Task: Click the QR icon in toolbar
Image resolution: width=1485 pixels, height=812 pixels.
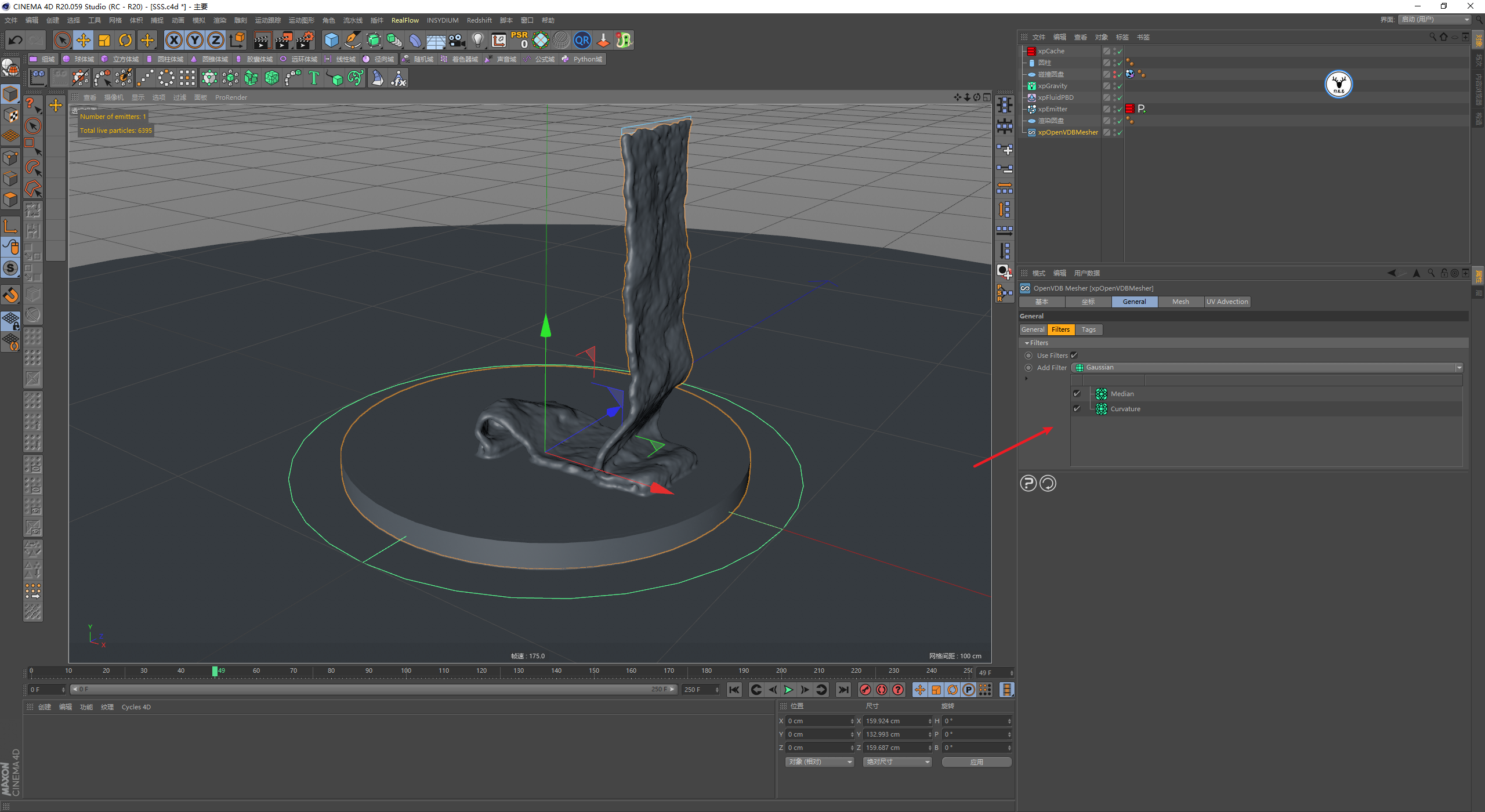Action: coord(582,40)
